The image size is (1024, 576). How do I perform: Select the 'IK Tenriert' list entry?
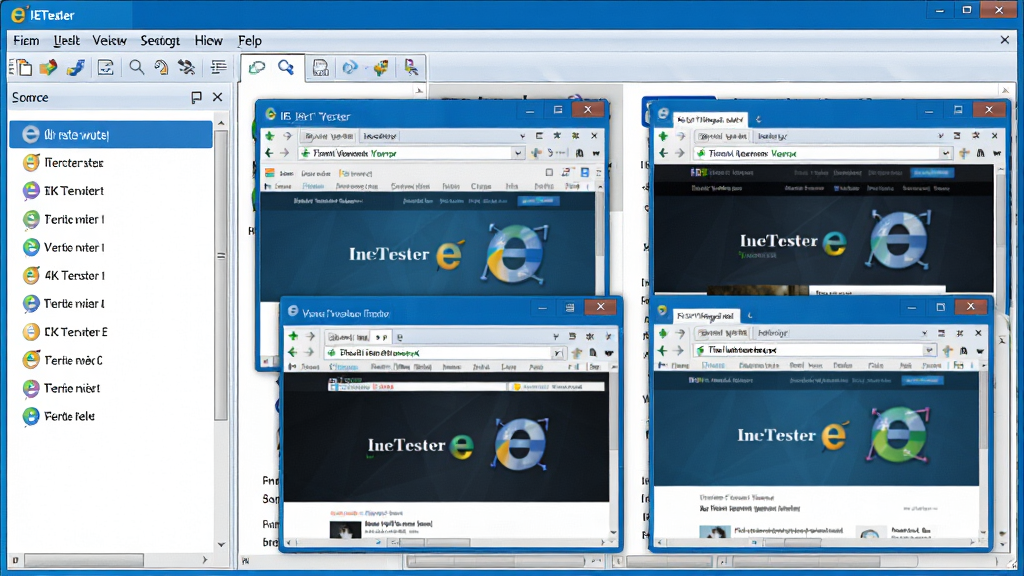[111, 191]
